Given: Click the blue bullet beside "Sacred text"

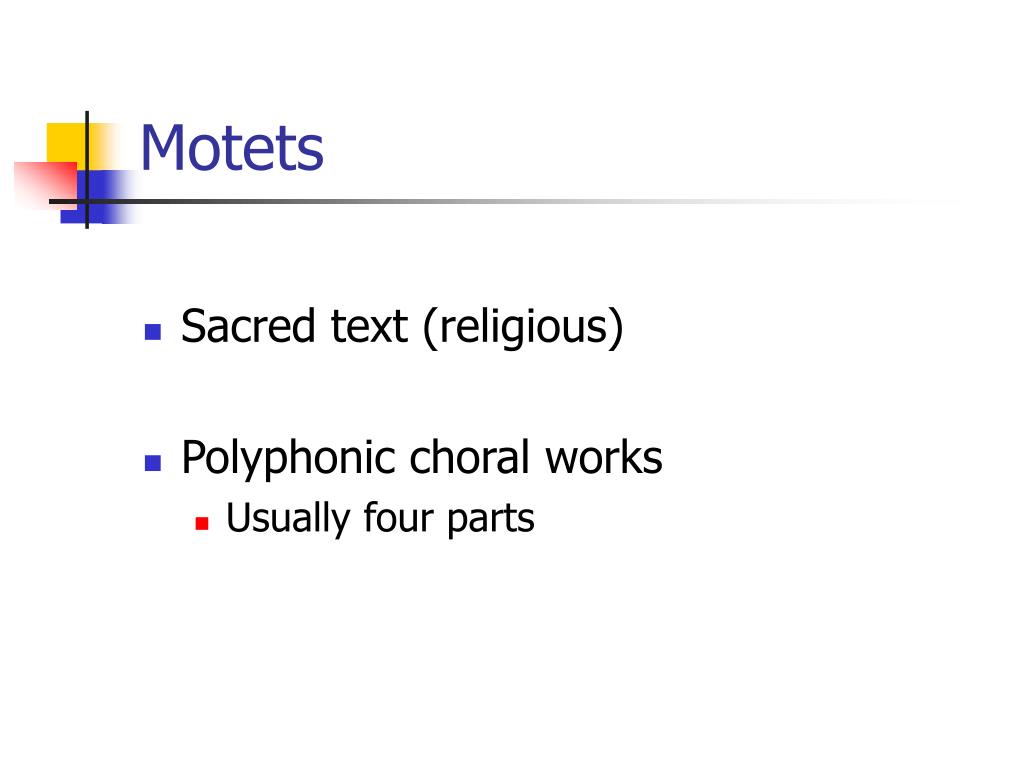Looking at the screenshot, I should 153,332.
